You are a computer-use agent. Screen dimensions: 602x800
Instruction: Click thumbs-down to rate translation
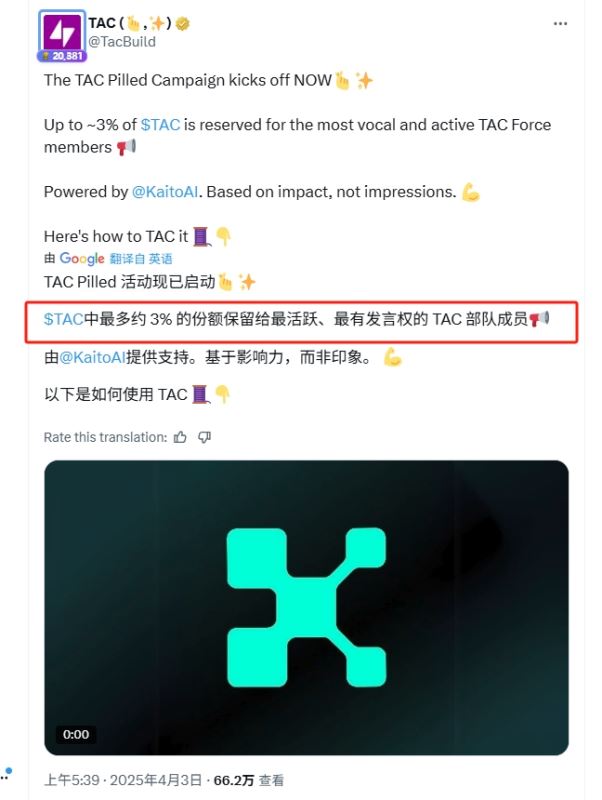click(204, 437)
